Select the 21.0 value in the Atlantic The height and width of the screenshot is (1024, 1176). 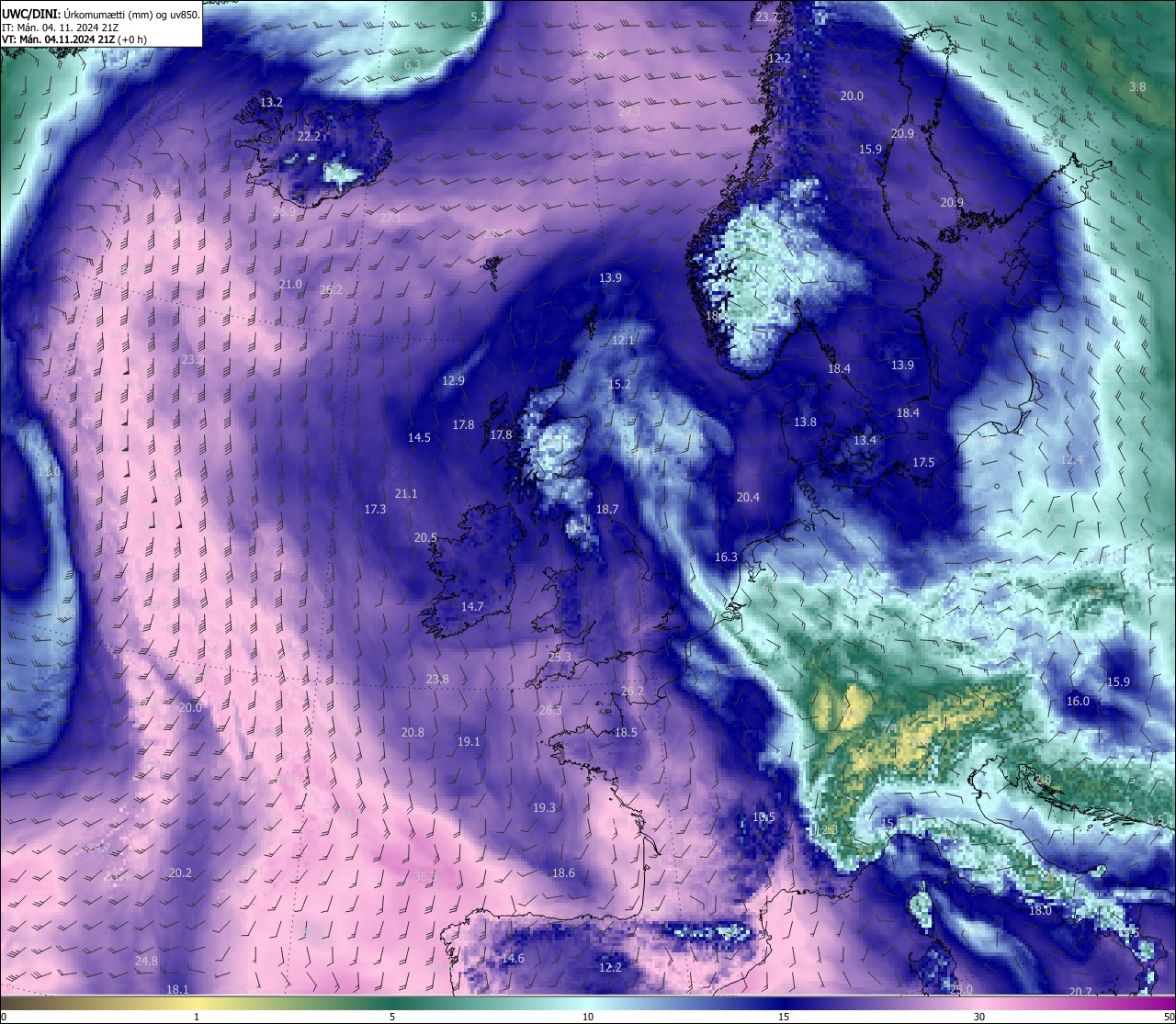[x=290, y=285]
